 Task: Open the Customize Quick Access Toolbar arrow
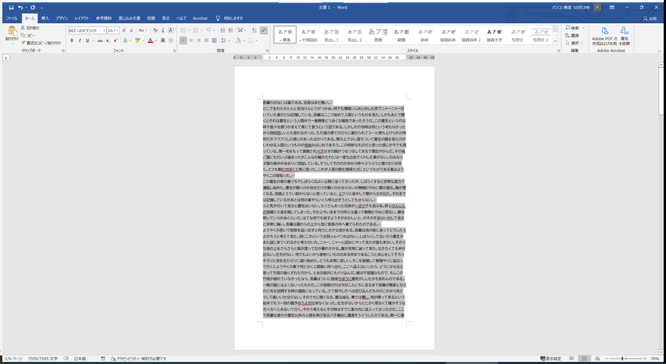(42, 8)
